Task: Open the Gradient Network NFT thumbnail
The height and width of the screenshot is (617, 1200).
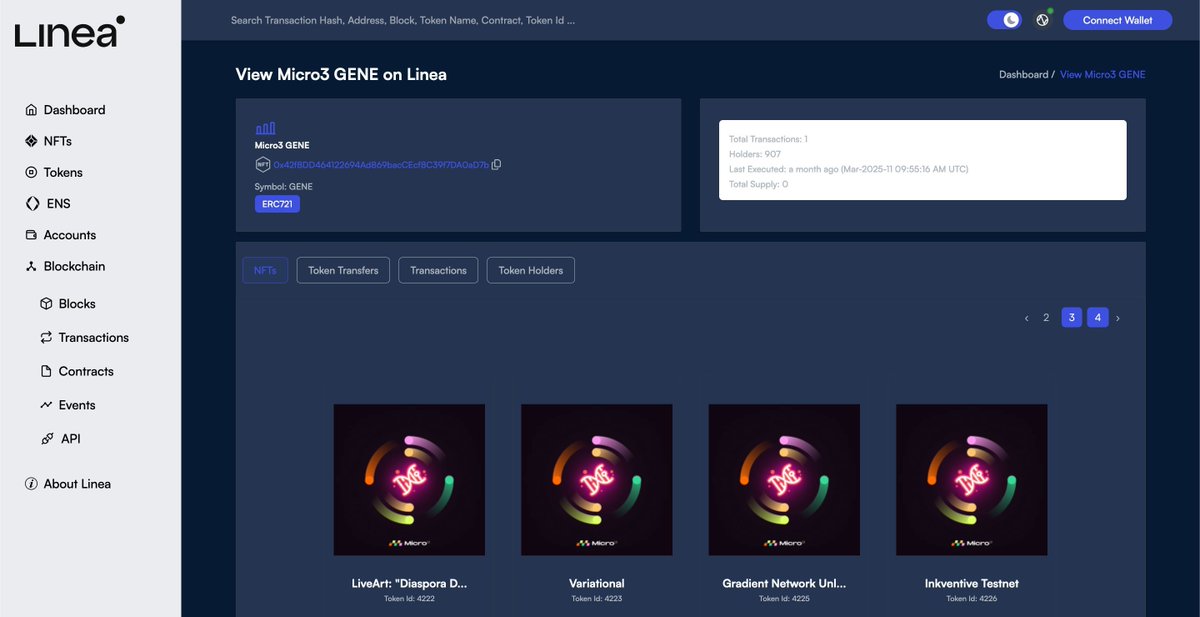Action: [784, 480]
